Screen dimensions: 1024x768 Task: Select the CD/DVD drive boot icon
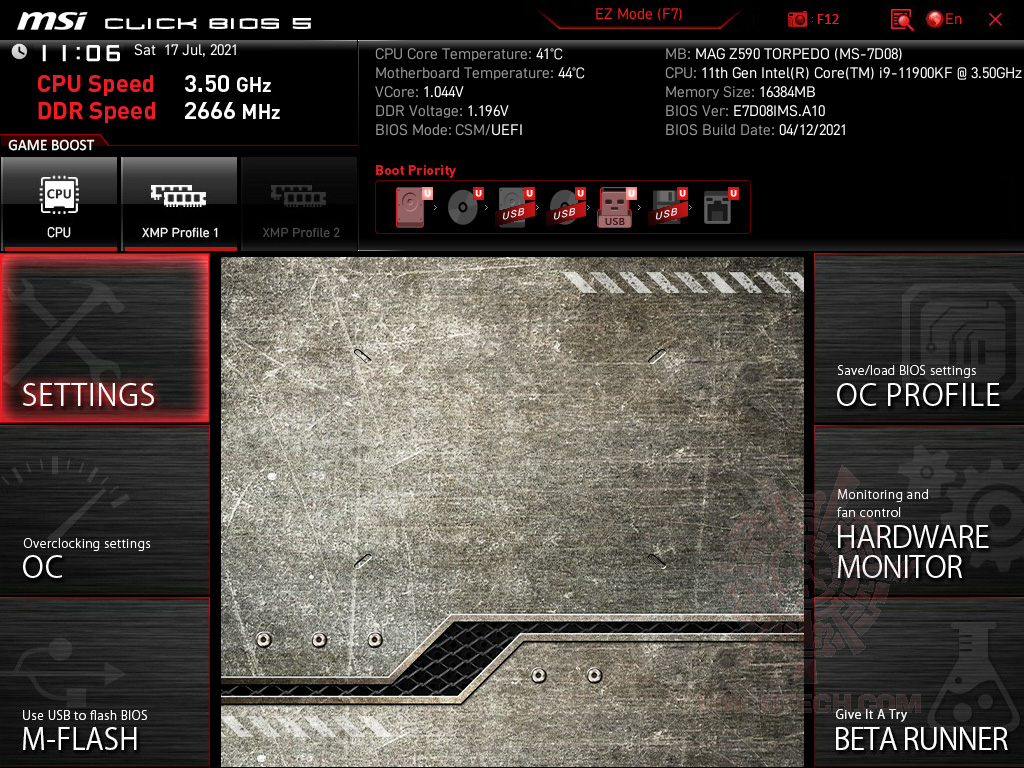[x=463, y=207]
